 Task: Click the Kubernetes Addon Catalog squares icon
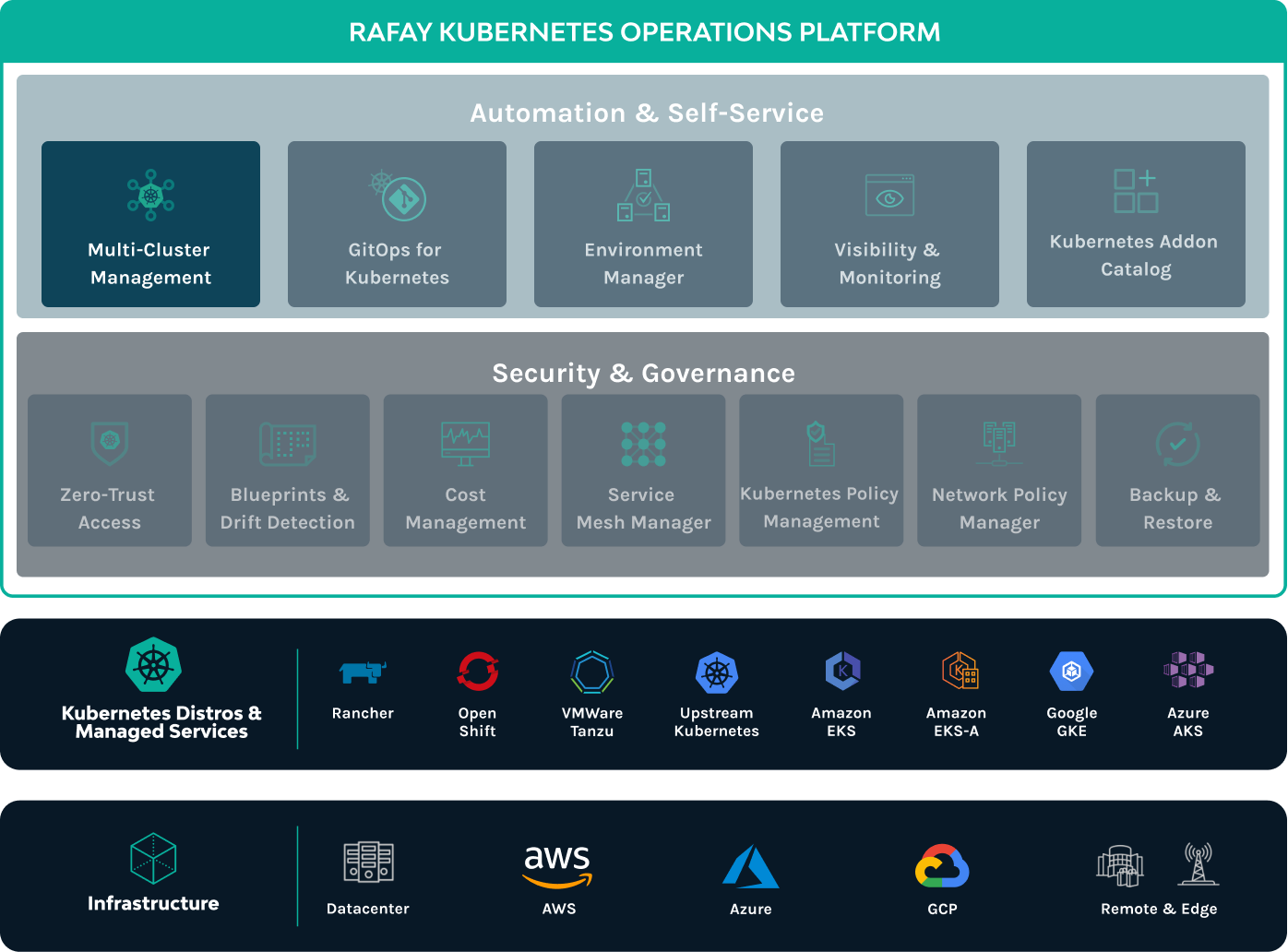click(x=1136, y=191)
